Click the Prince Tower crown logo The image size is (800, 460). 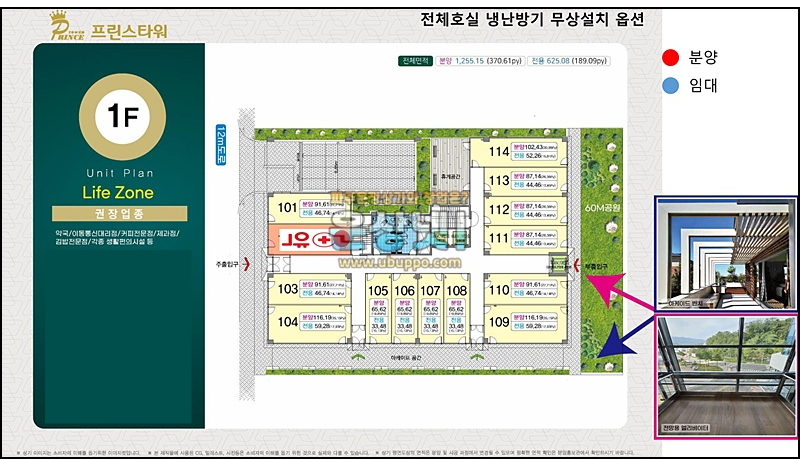pyautogui.click(x=67, y=27)
